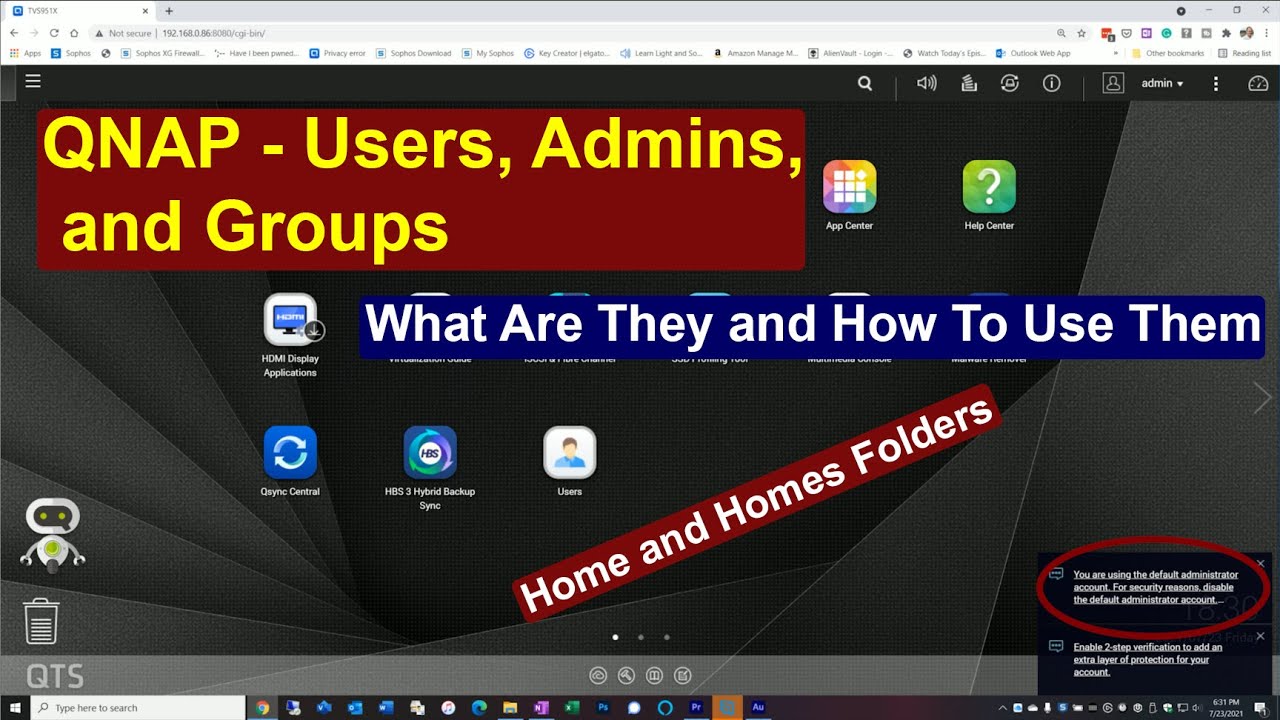
Task: Open the QTS More options dots
Action: pyautogui.click(x=1216, y=84)
